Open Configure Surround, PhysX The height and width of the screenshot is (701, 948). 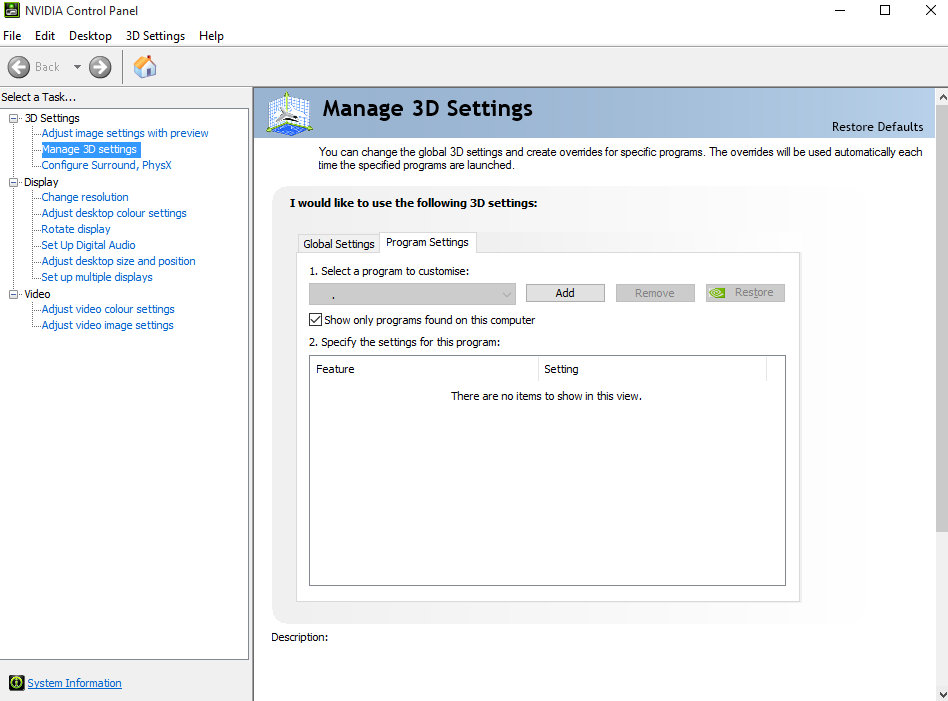coord(106,165)
